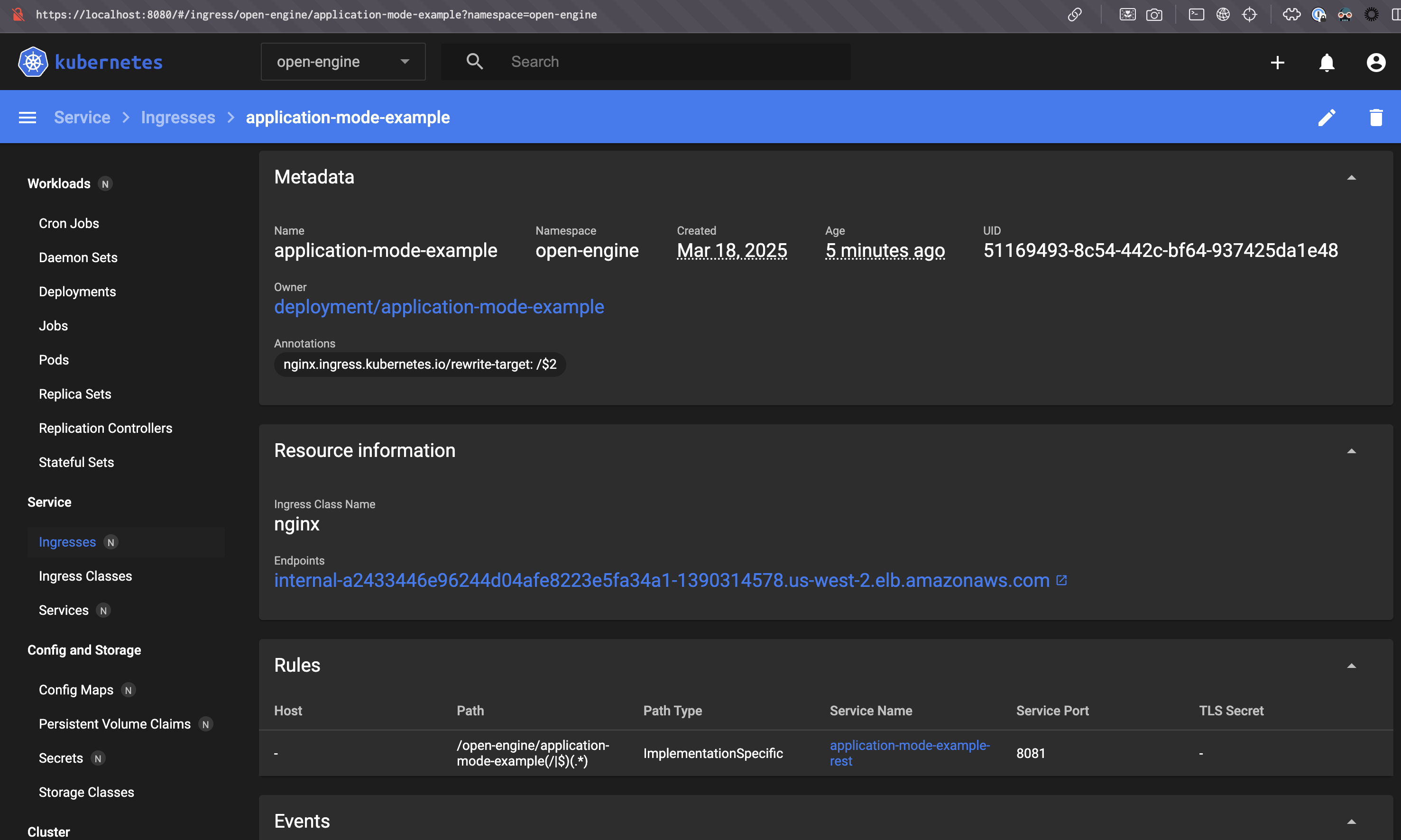Screen dimensions: 1401x840
Task: Click the insecure lock icon in address bar
Action: click(x=18, y=15)
